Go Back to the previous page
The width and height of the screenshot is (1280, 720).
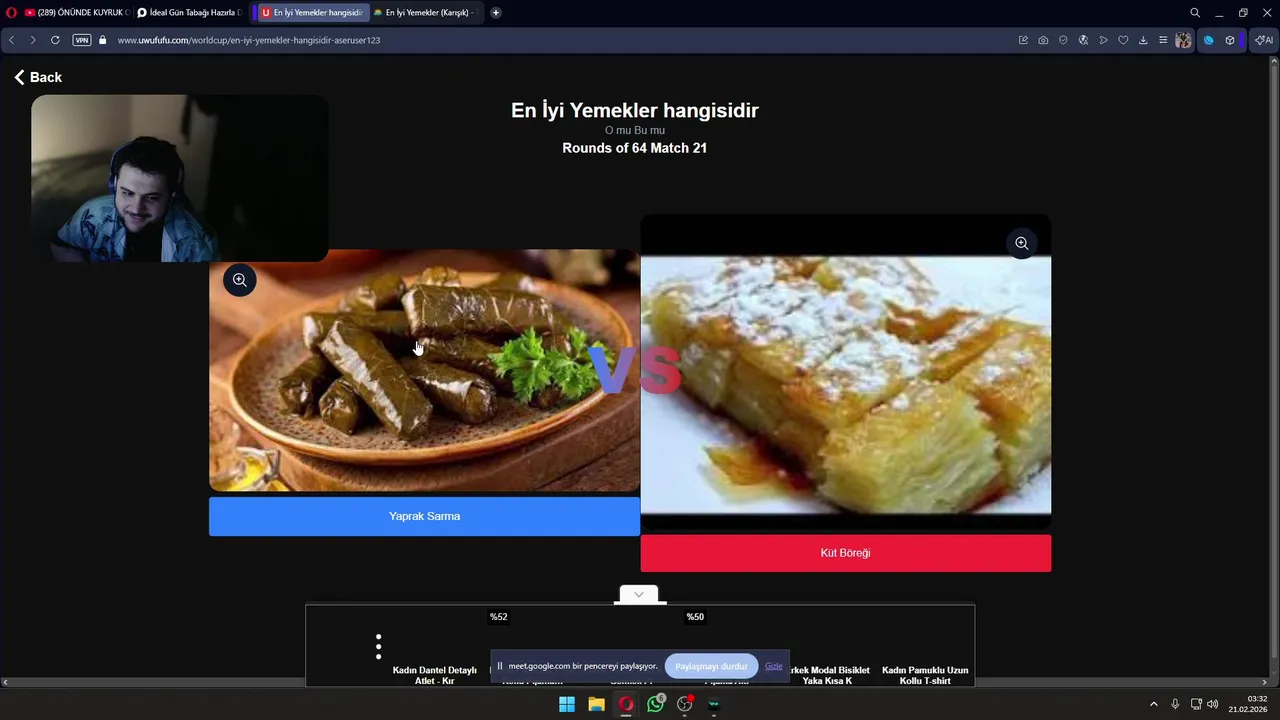point(38,77)
